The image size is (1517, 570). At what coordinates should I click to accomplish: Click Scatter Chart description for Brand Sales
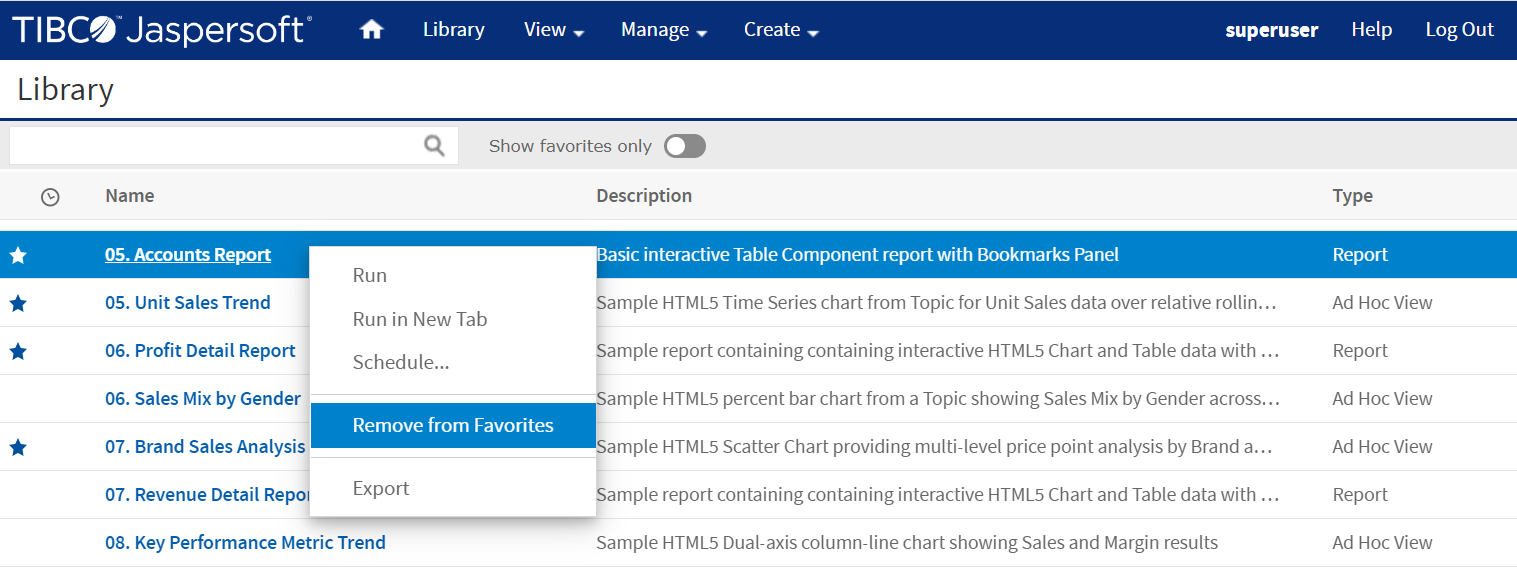click(x=934, y=447)
